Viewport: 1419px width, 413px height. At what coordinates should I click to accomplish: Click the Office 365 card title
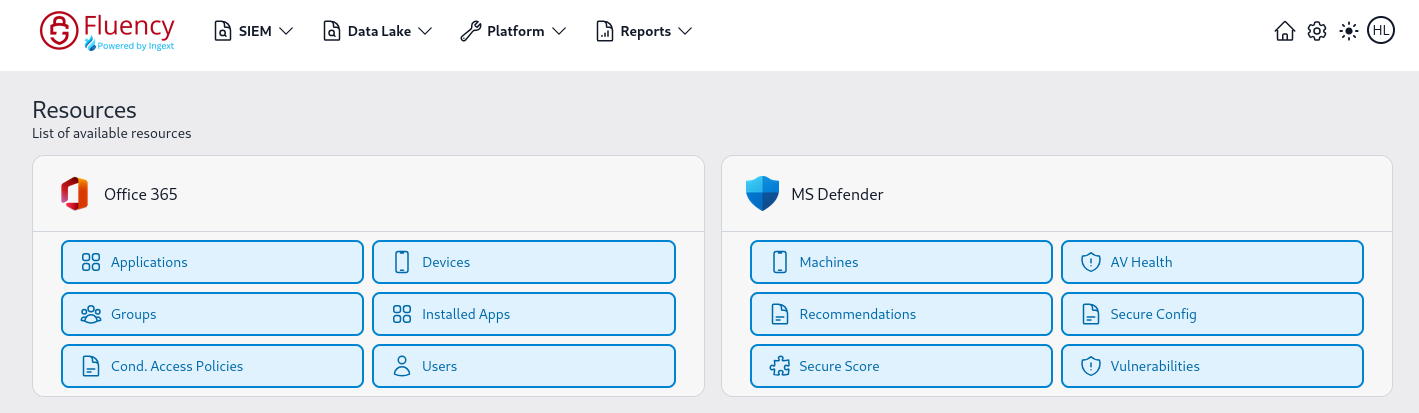[141, 194]
